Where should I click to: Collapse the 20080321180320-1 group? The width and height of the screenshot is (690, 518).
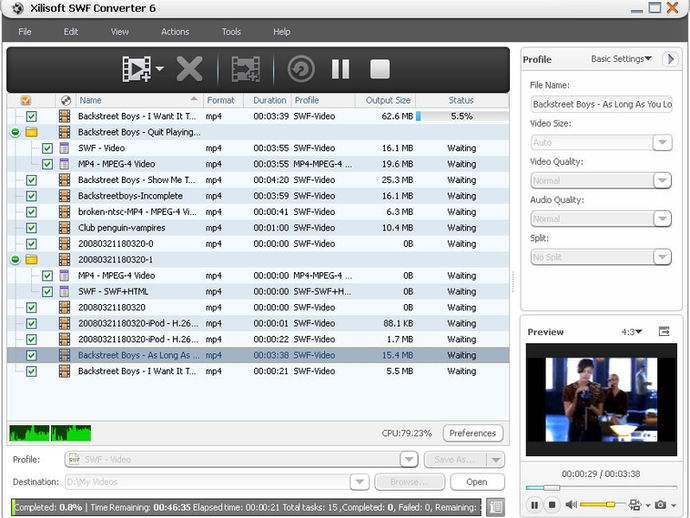pyautogui.click(x=15, y=260)
